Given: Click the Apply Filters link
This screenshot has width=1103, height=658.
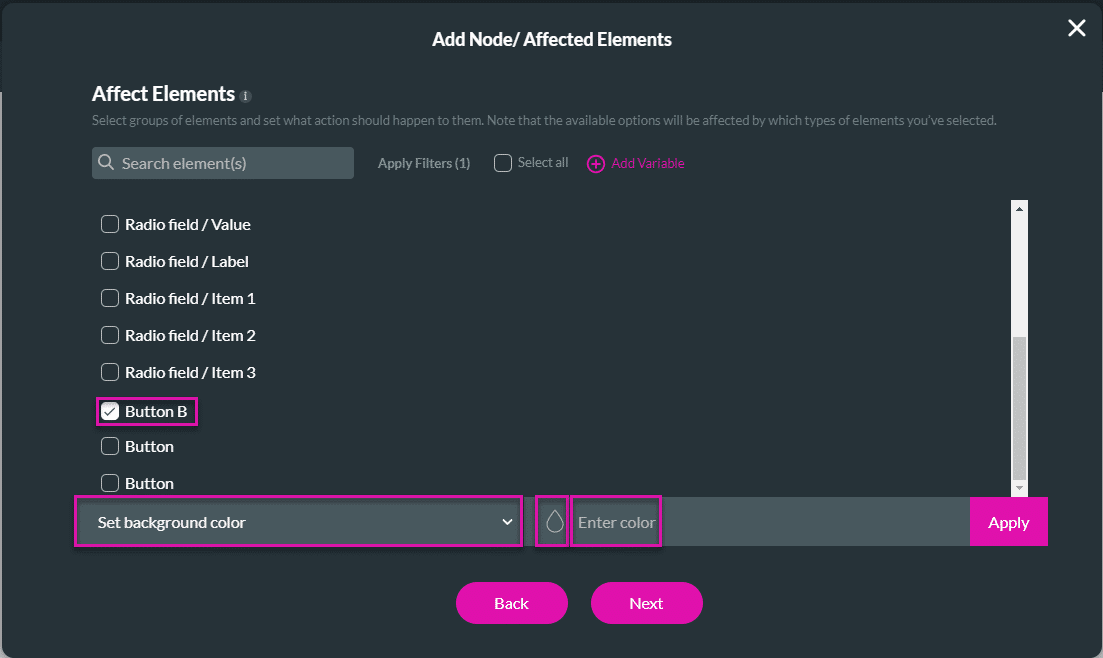Looking at the screenshot, I should click(423, 162).
